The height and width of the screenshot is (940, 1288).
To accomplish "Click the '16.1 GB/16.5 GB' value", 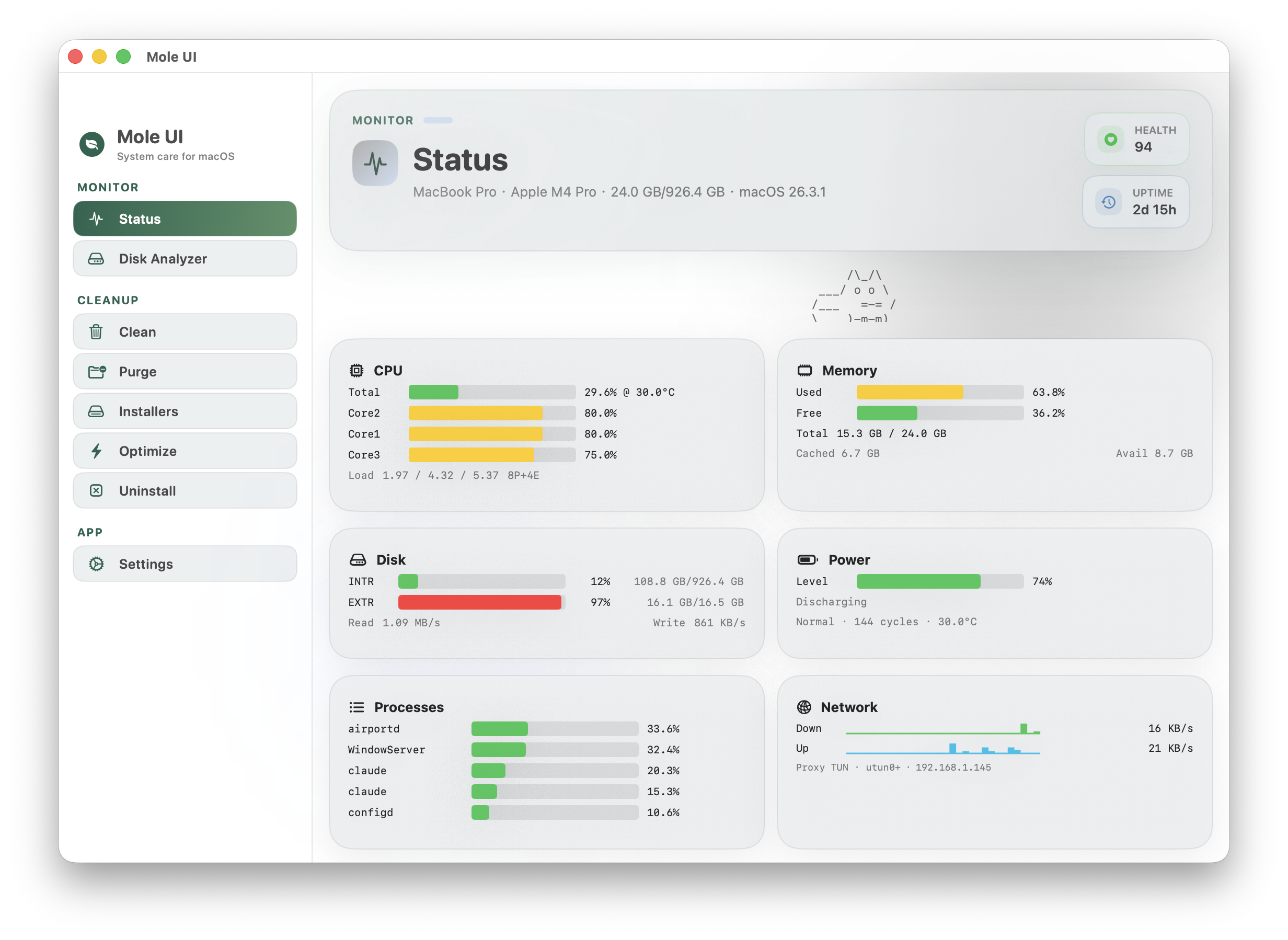I will coord(695,603).
